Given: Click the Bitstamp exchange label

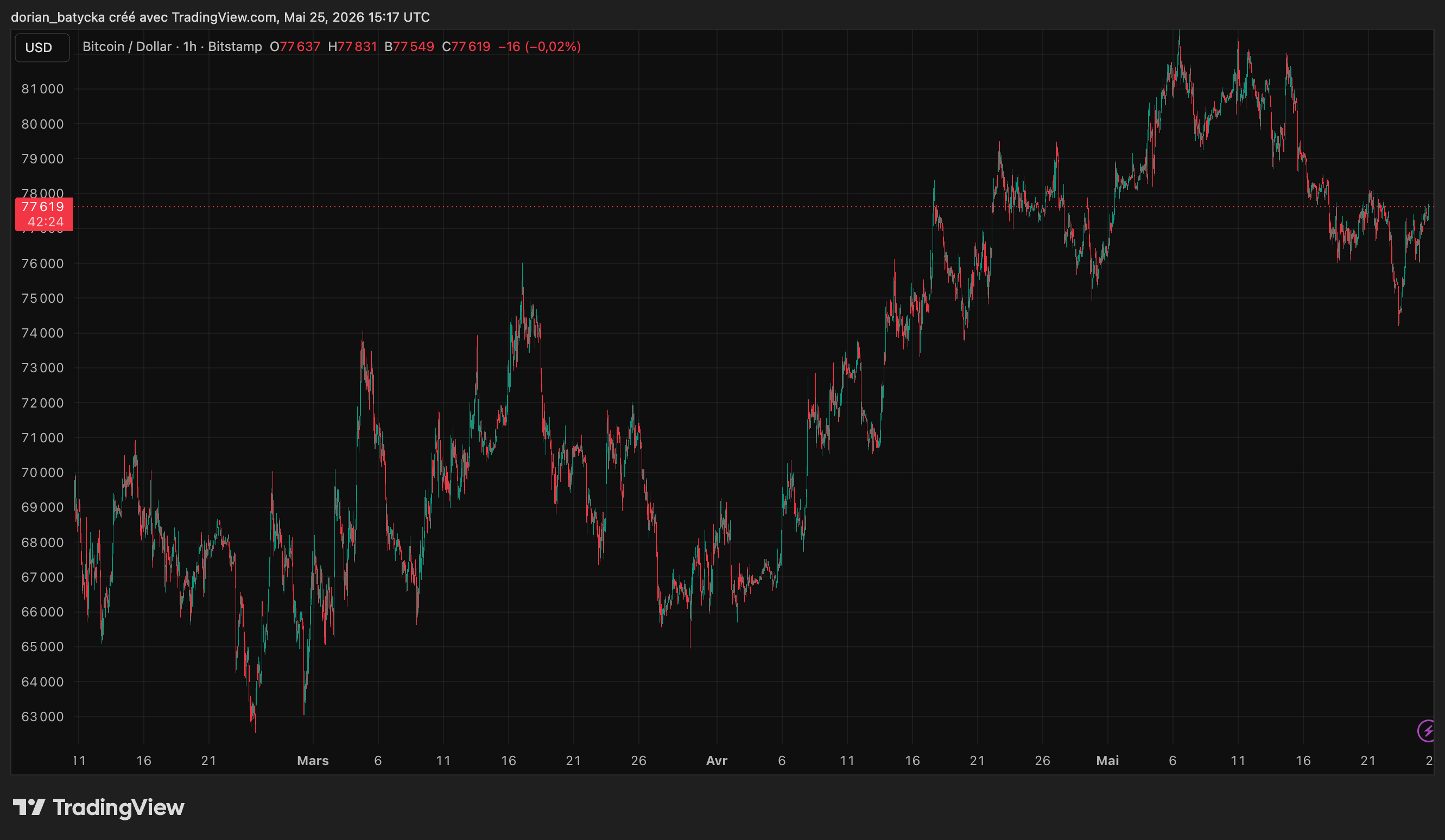Looking at the screenshot, I should 235,47.
